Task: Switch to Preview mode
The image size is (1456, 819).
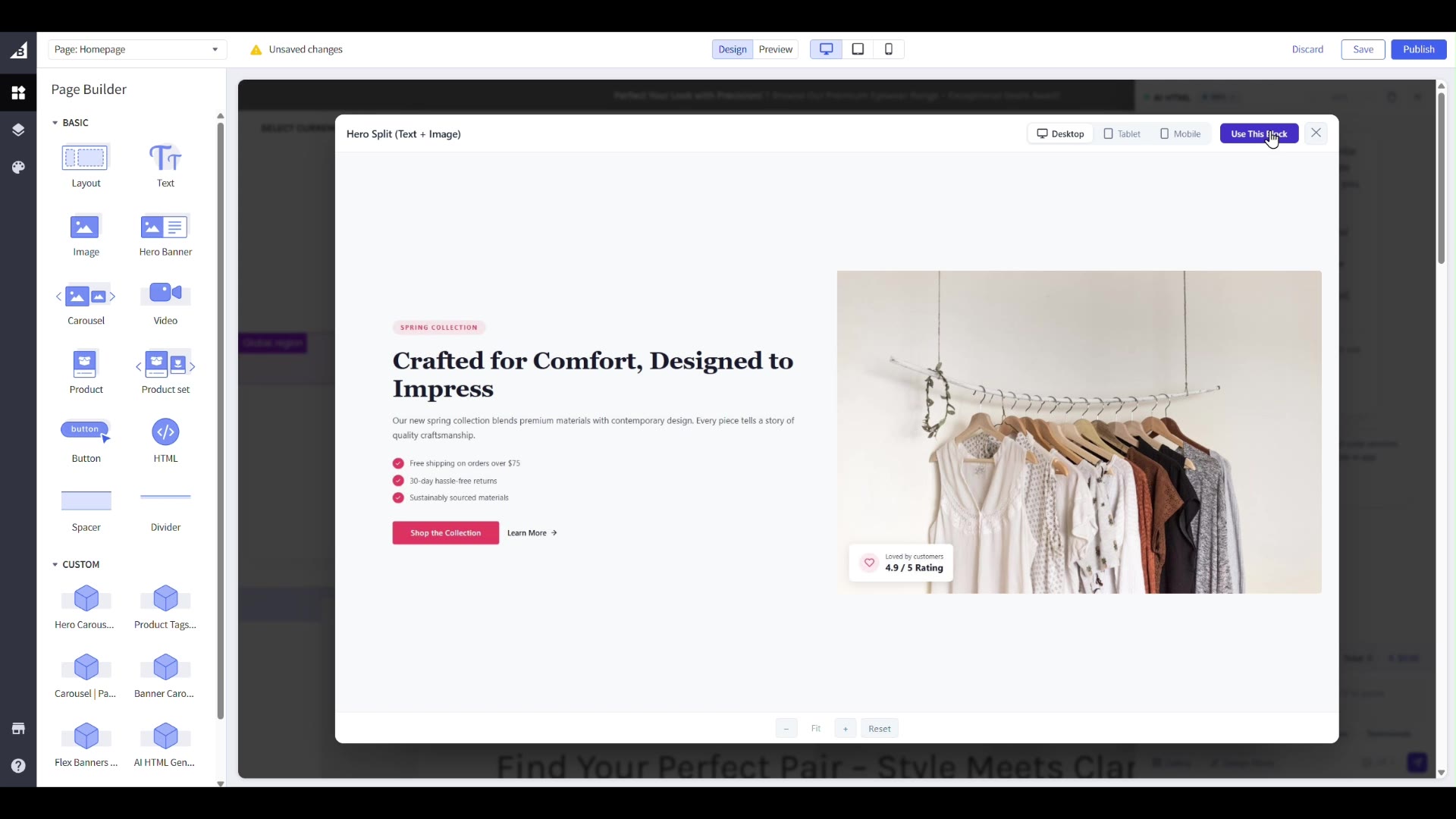Action: 776,49
